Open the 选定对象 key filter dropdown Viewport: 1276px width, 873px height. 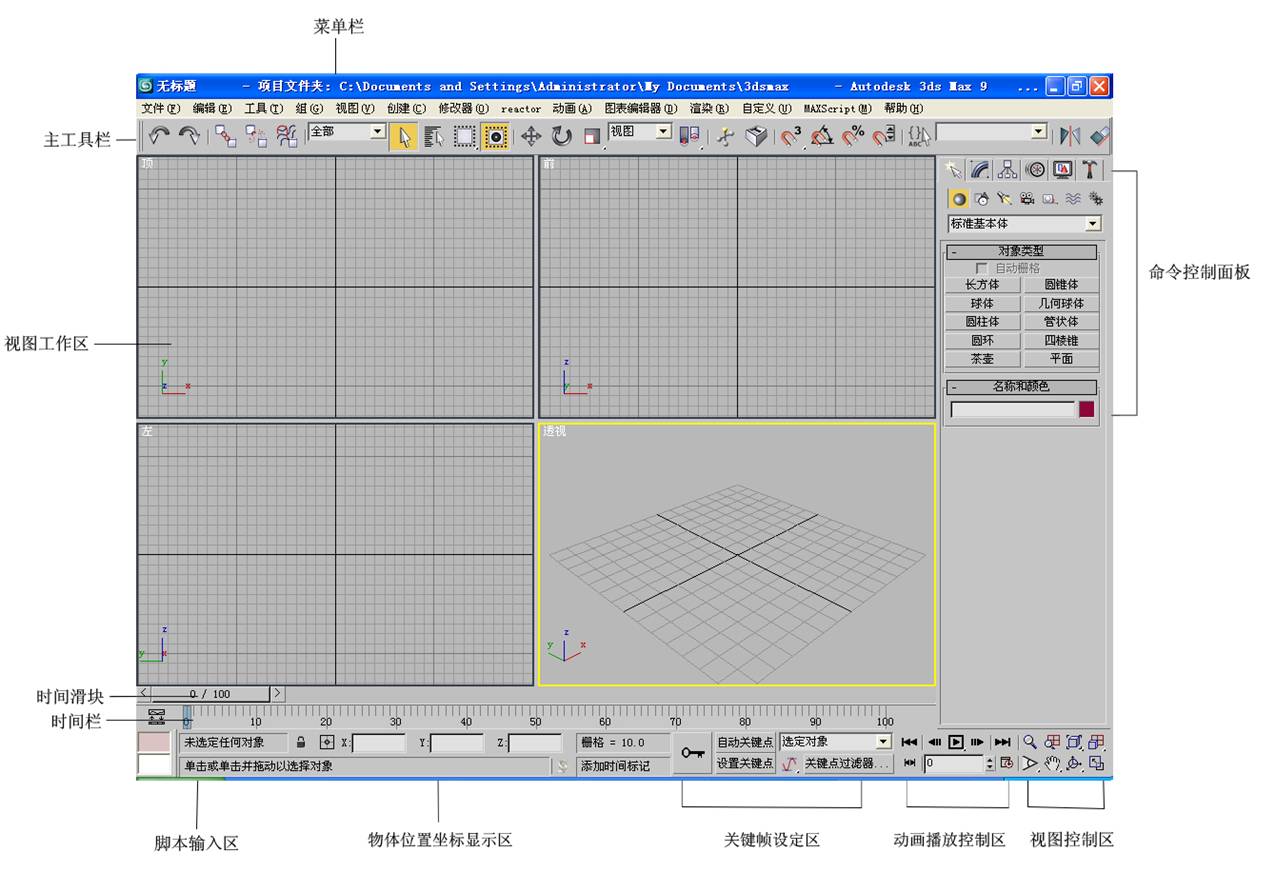point(835,742)
